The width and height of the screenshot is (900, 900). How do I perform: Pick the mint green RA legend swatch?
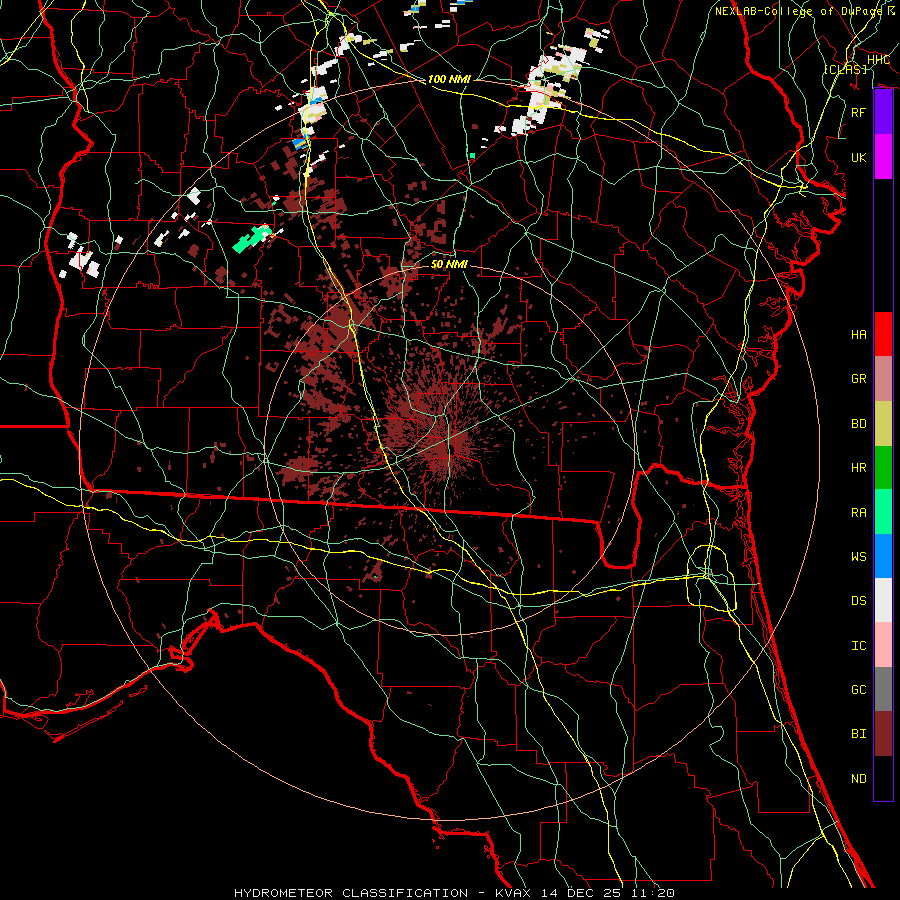(x=883, y=512)
